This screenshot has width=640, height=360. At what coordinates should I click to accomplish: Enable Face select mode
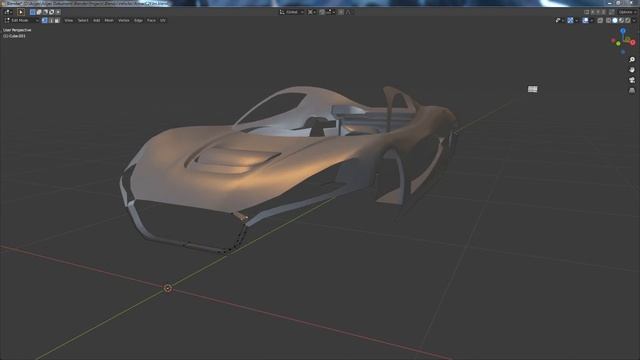click(57, 20)
